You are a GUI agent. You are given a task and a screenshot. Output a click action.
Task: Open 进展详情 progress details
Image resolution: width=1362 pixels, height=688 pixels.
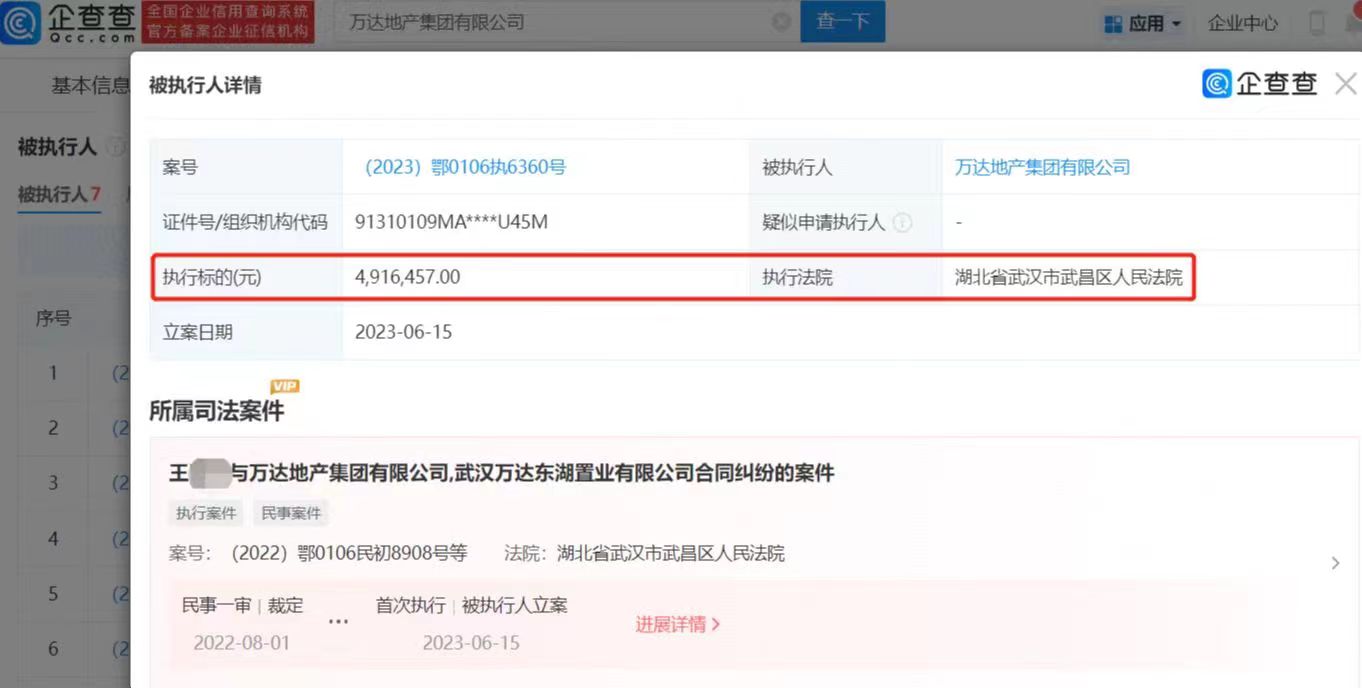[x=677, y=625]
